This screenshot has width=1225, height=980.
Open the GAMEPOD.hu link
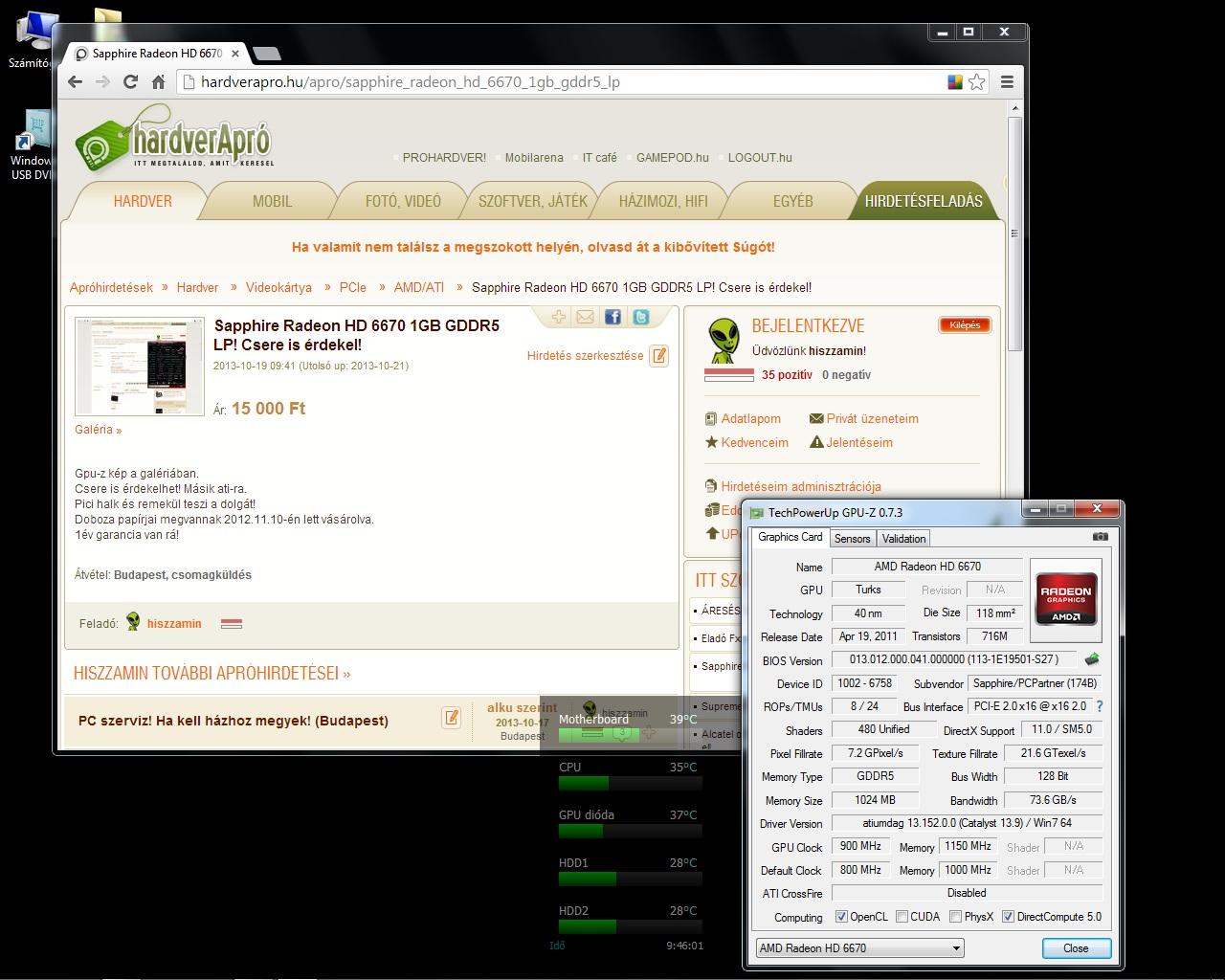[673, 158]
